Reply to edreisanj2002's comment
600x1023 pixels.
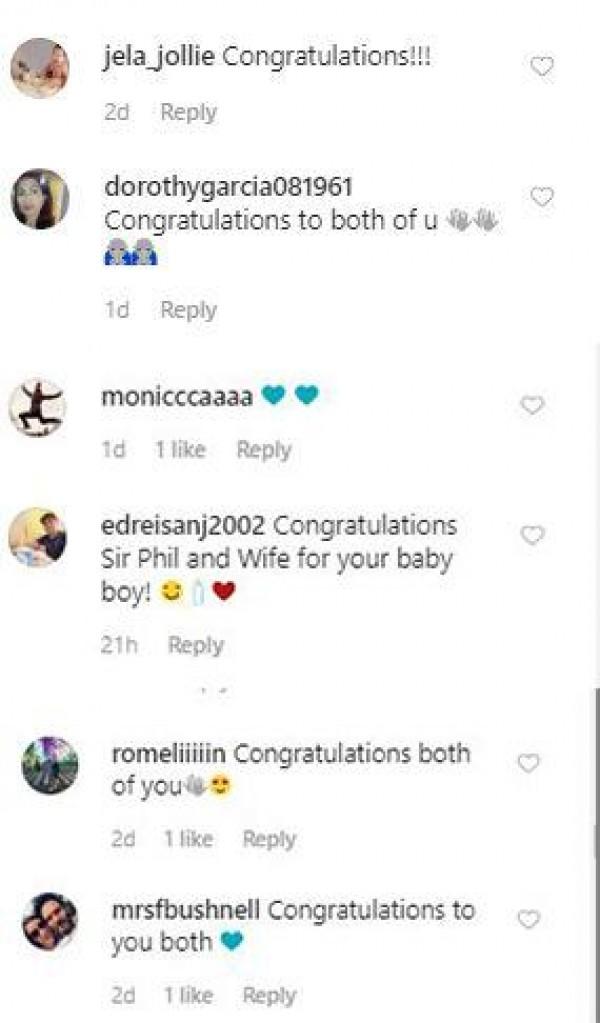[x=196, y=645]
